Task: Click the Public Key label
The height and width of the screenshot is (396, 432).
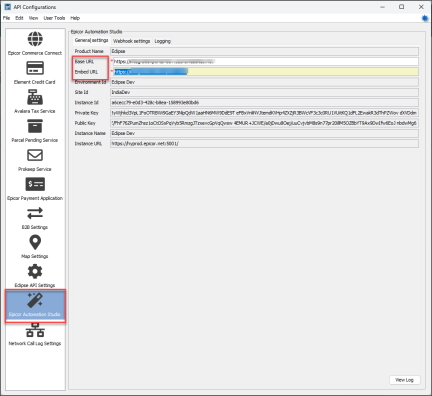Action: click(85, 123)
